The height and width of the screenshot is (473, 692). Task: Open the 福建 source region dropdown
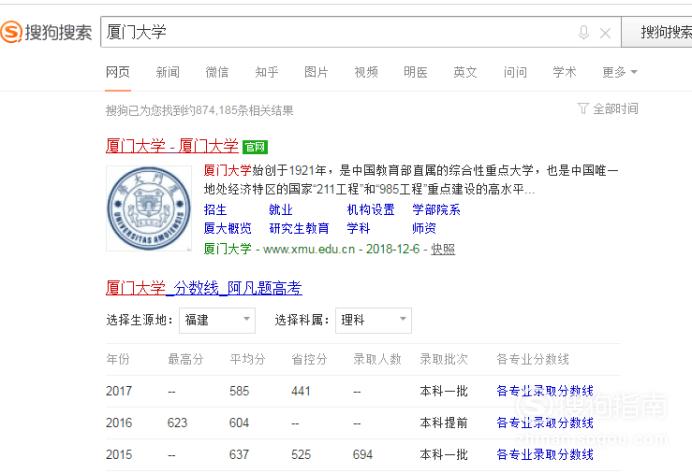pos(217,320)
